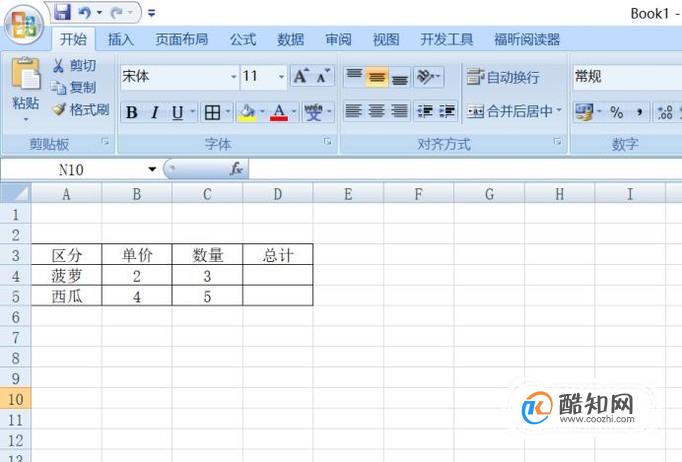Open the 数据 Data tab
This screenshot has height=462, width=682.
pyautogui.click(x=291, y=40)
